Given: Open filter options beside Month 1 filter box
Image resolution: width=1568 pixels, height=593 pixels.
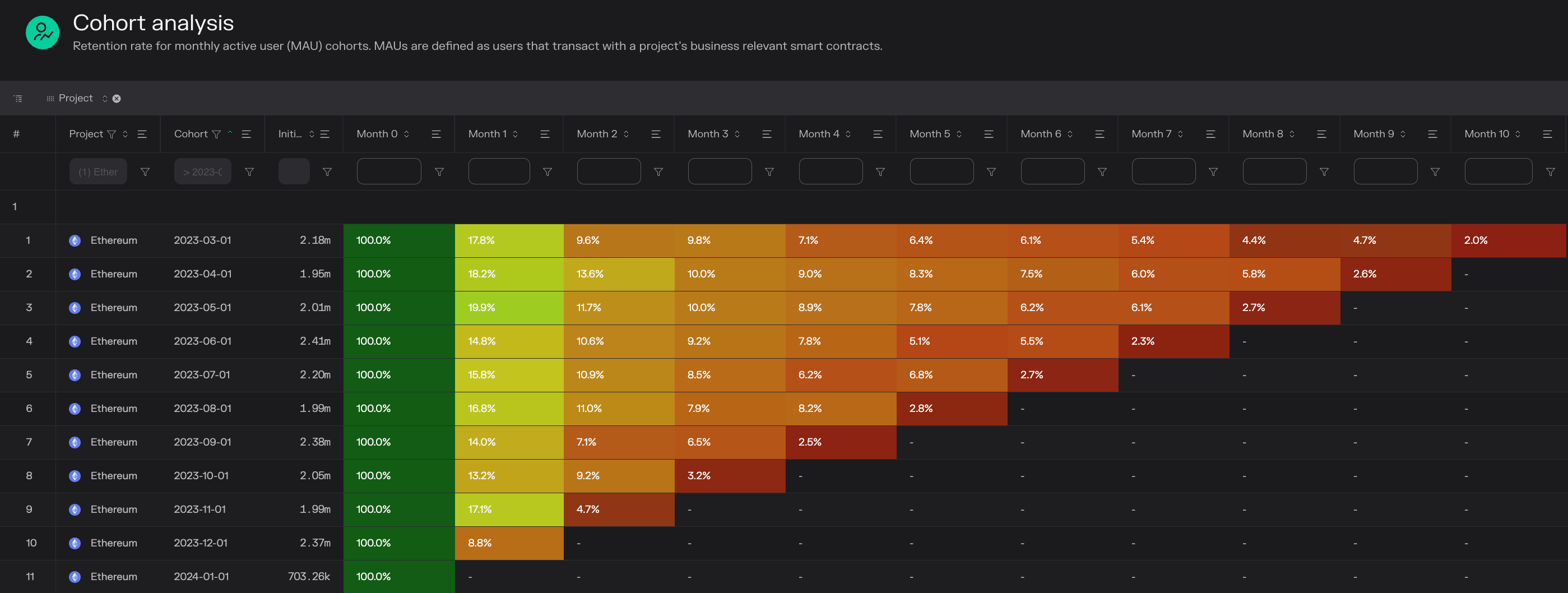Looking at the screenshot, I should pos(548,172).
